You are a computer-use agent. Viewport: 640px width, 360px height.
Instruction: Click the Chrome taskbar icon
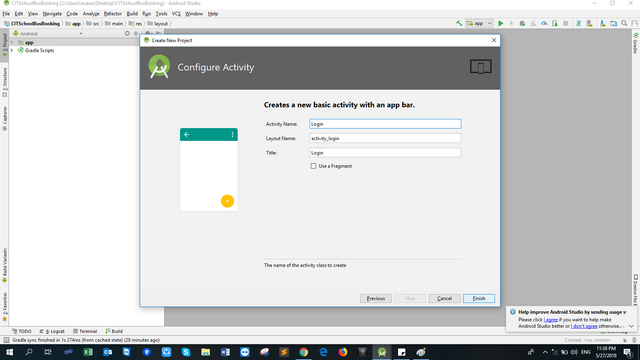[303, 352]
